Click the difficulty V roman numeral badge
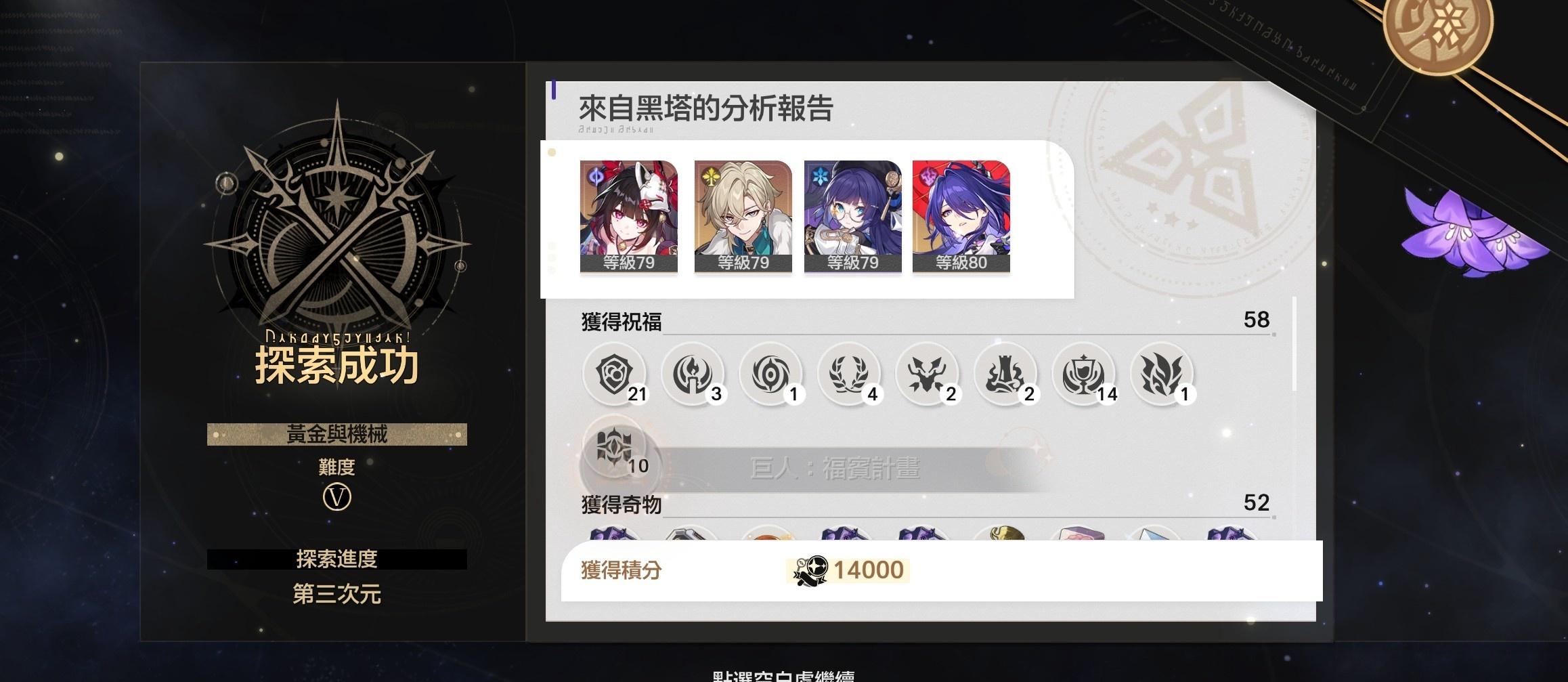 pyautogui.click(x=336, y=498)
